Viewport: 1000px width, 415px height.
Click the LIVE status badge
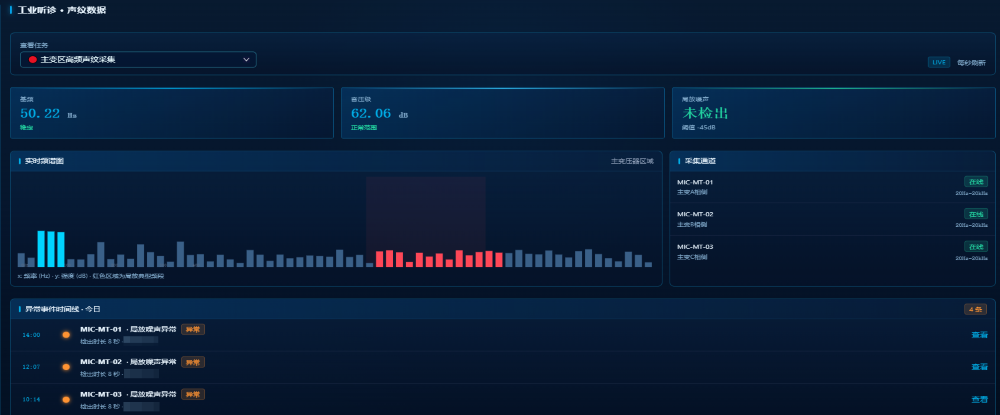939,62
